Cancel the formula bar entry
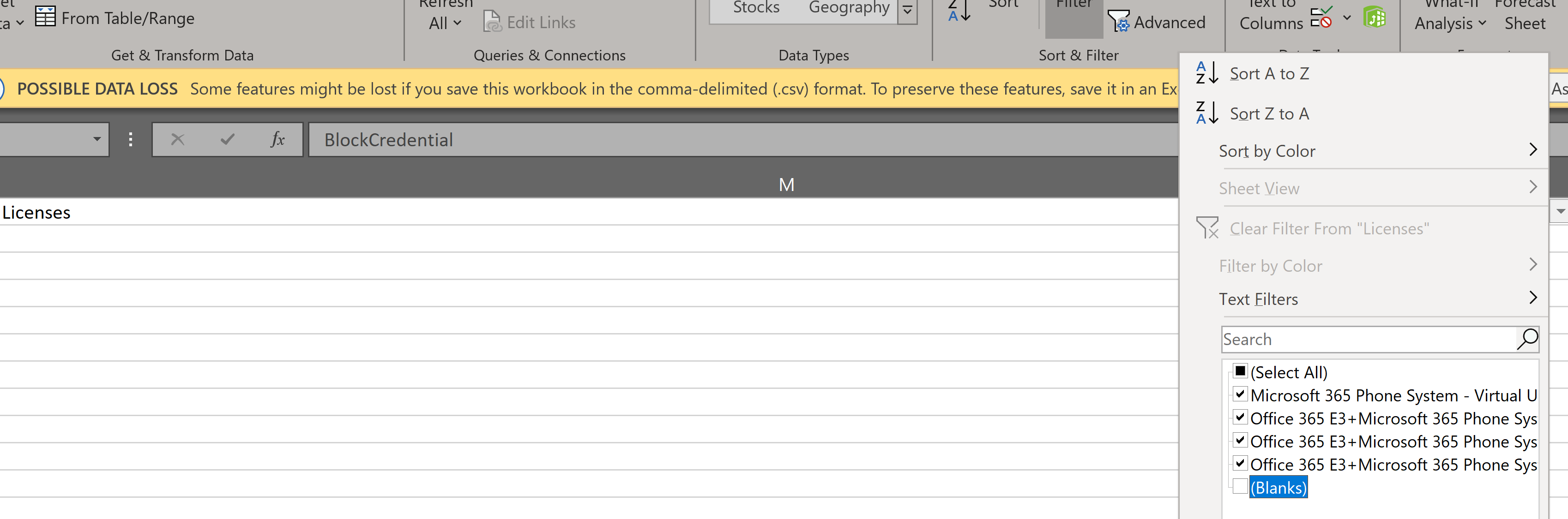This screenshot has width=1568, height=519. click(x=178, y=139)
